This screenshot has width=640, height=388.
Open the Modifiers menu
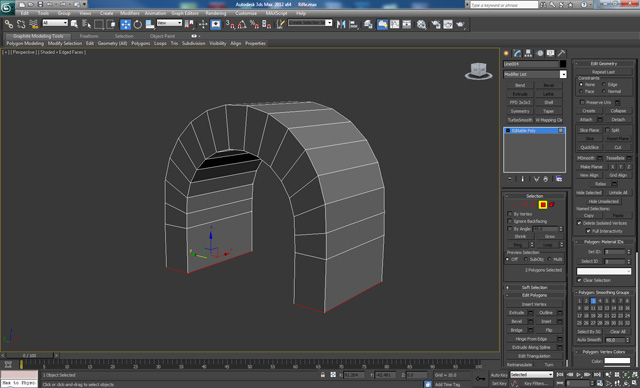tap(129, 13)
